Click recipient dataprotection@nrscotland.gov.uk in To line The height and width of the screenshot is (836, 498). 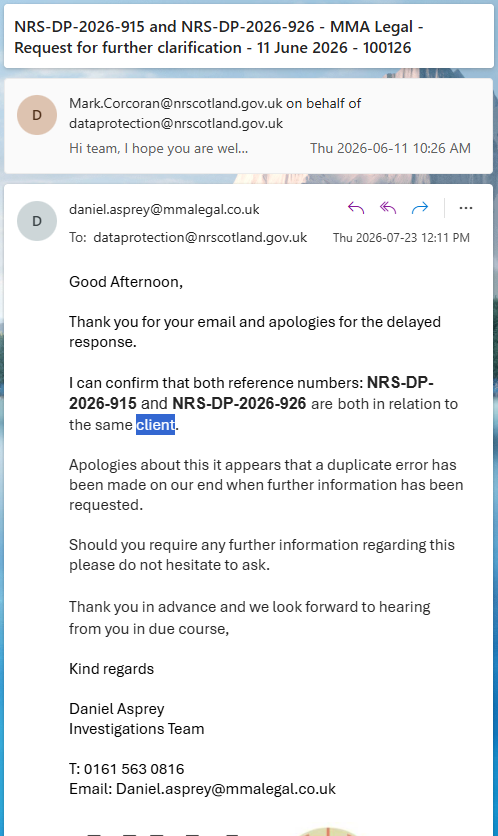tap(200, 237)
